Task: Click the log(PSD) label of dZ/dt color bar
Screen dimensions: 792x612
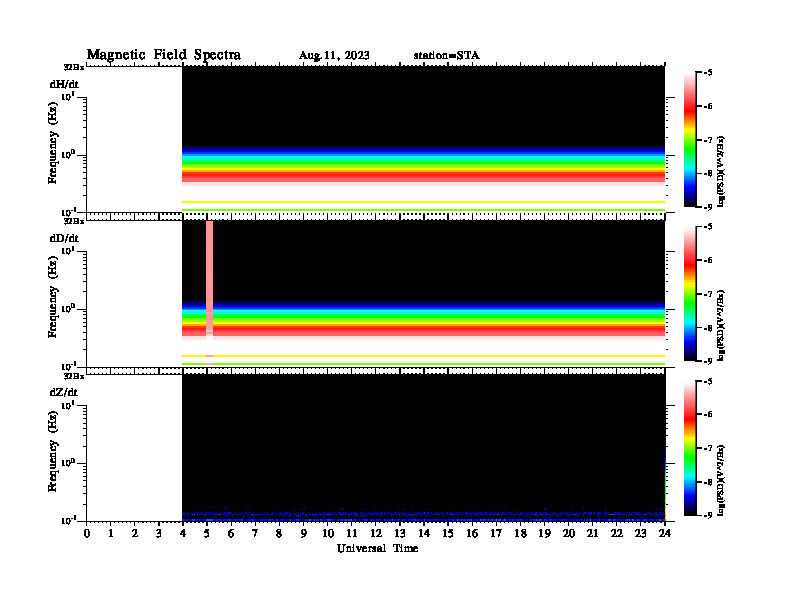Action: 721,480
